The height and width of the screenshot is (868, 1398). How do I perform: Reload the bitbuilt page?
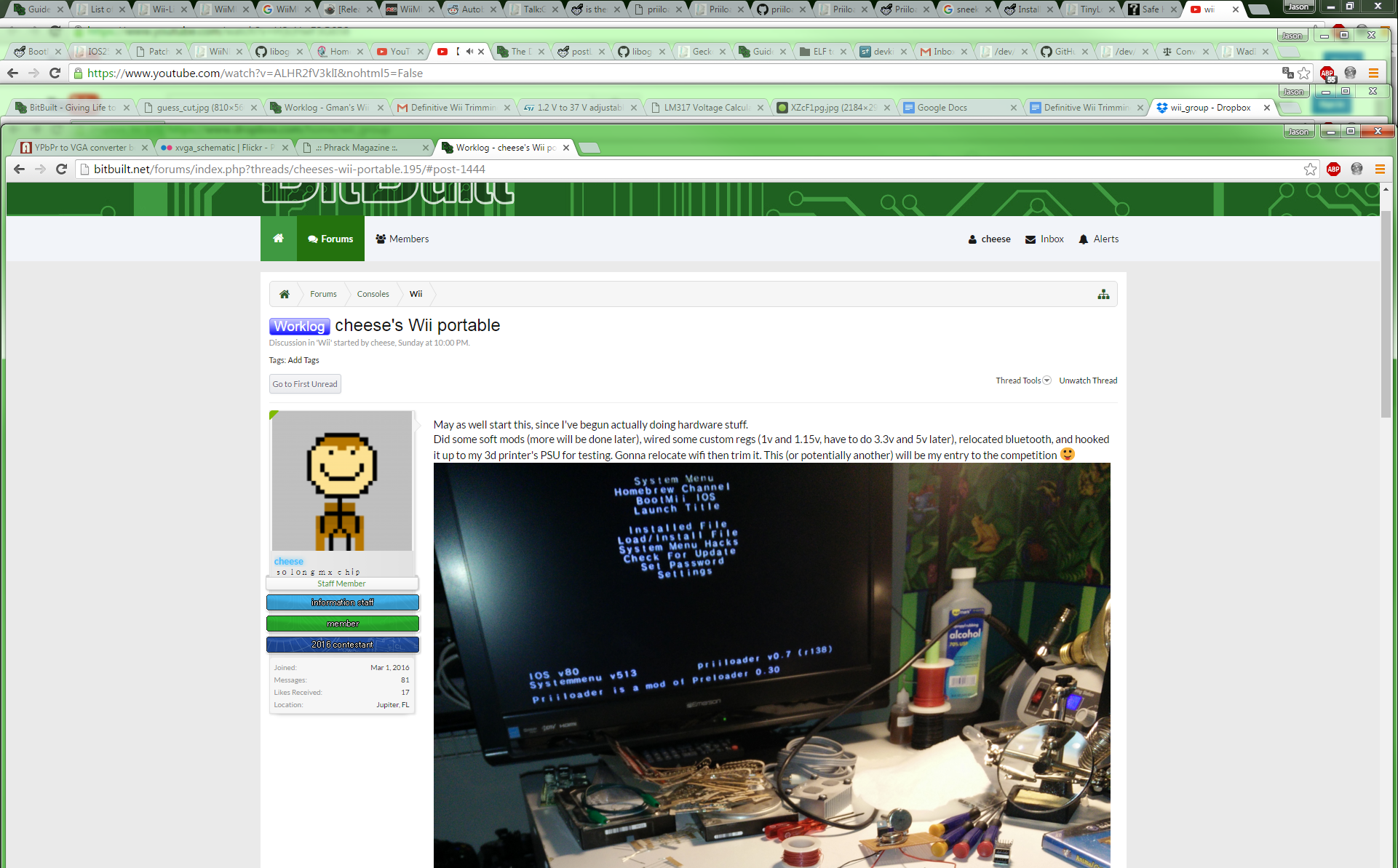(62, 169)
